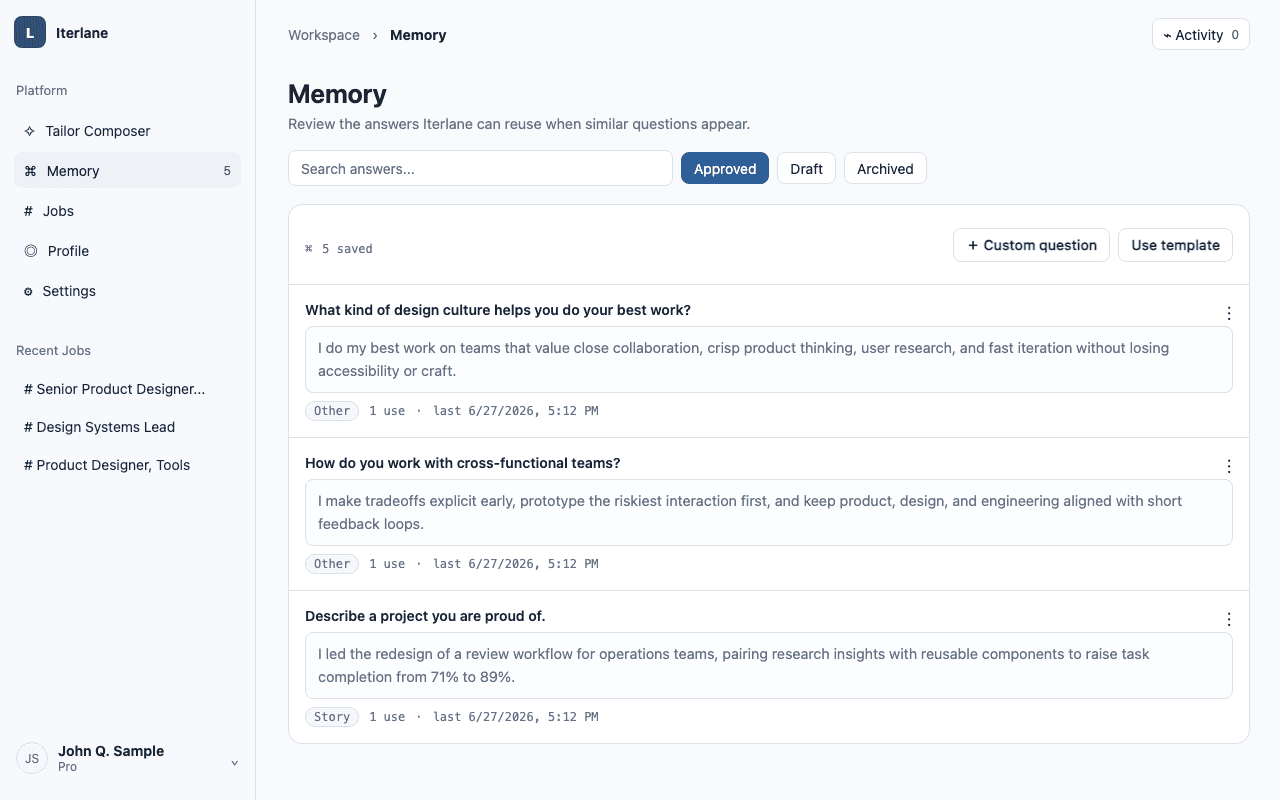Click the Platform section label
This screenshot has width=1280, height=800.
pyautogui.click(x=42, y=91)
